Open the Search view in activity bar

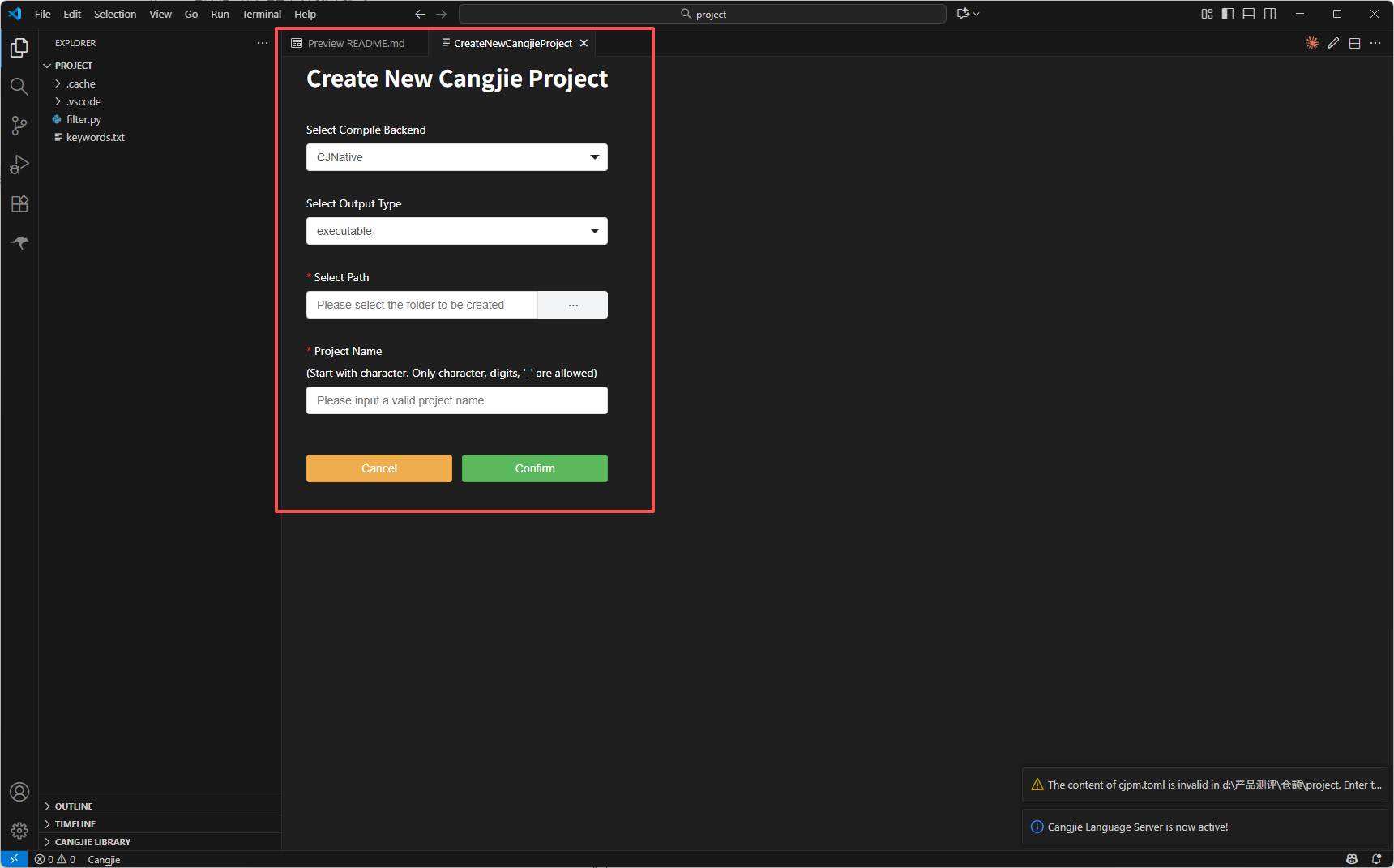(x=19, y=87)
